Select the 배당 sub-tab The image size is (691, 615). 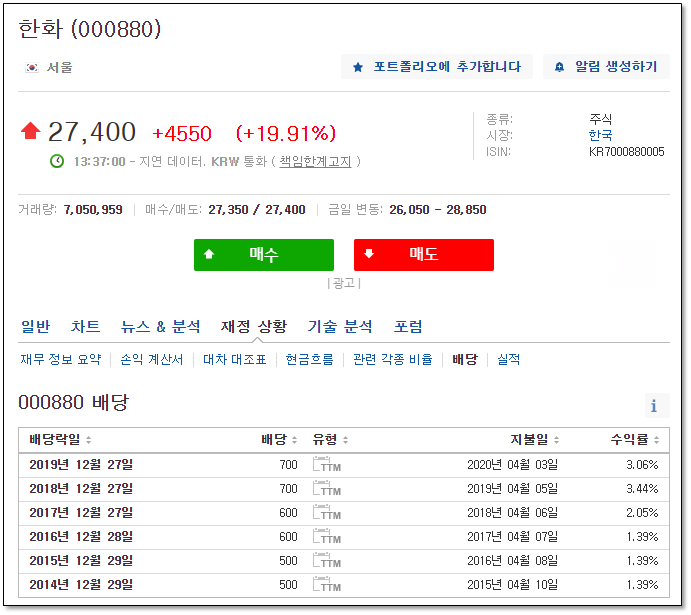coord(465,359)
